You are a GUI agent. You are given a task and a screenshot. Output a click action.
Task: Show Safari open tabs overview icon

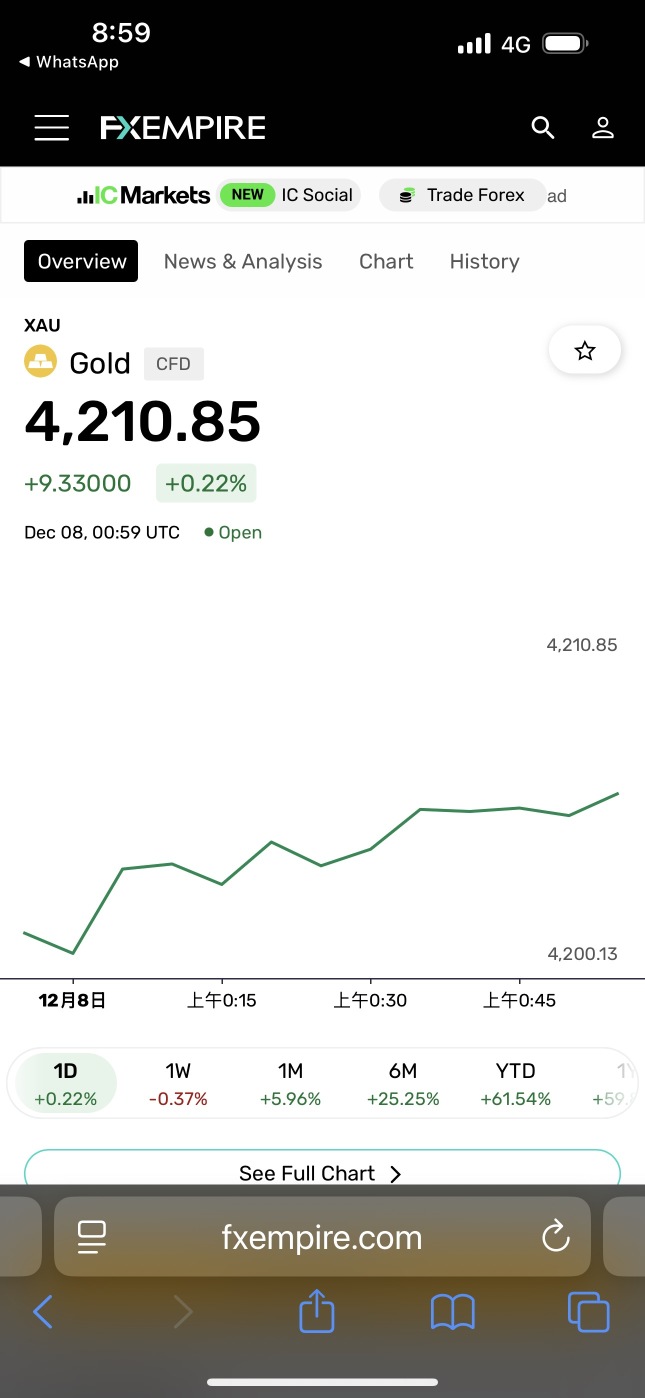click(x=588, y=1312)
